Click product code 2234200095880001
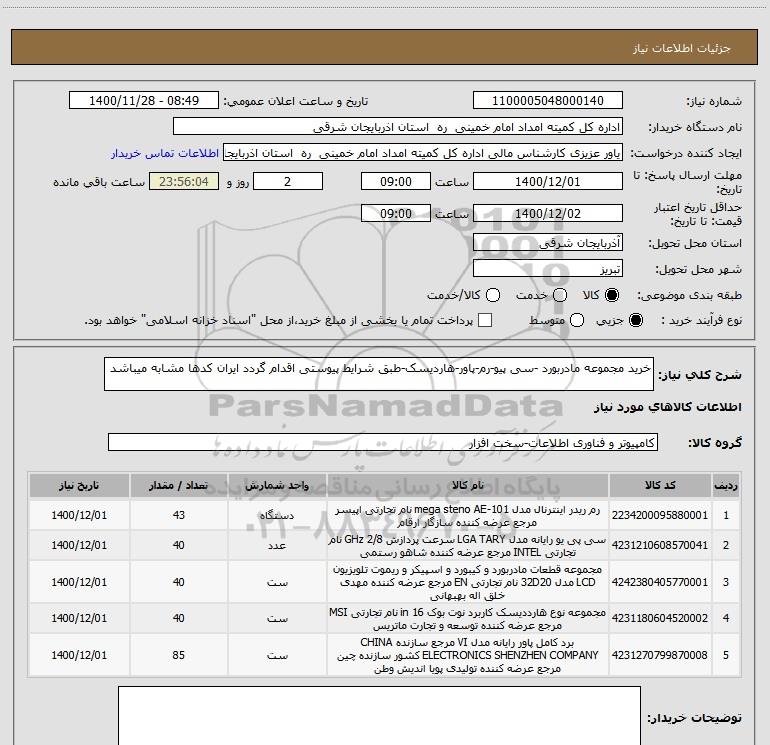The width and height of the screenshot is (770, 745). (660, 515)
